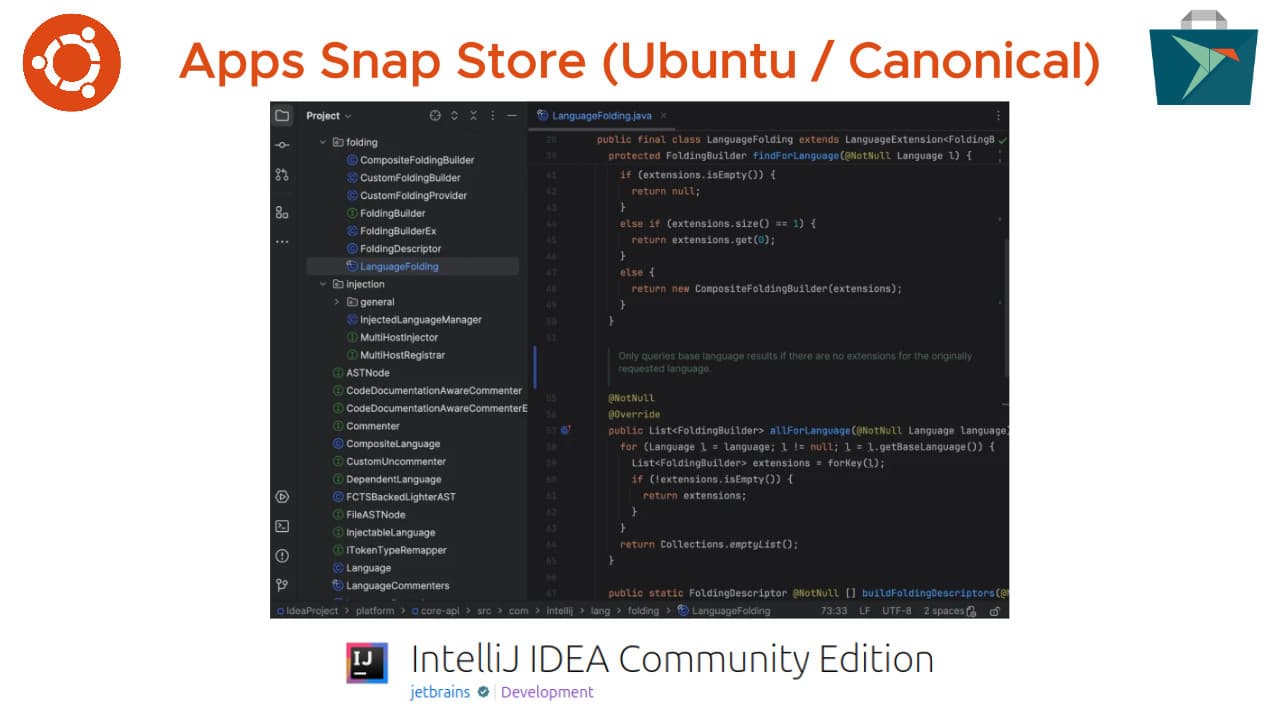Select ASTNode in project tree
This screenshot has height=720, width=1280.
[x=361, y=373]
